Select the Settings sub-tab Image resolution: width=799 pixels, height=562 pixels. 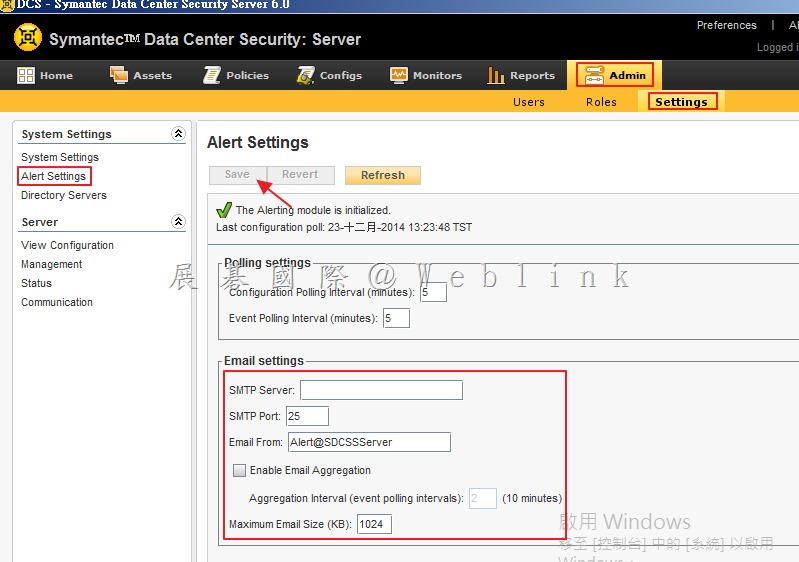(681, 102)
